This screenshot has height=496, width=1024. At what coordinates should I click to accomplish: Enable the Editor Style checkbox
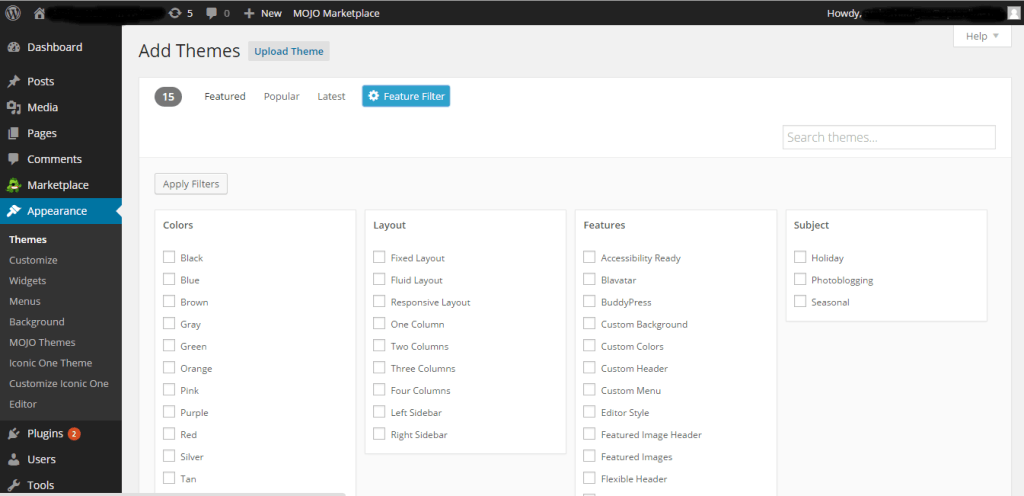pyautogui.click(x=590, y=412)
